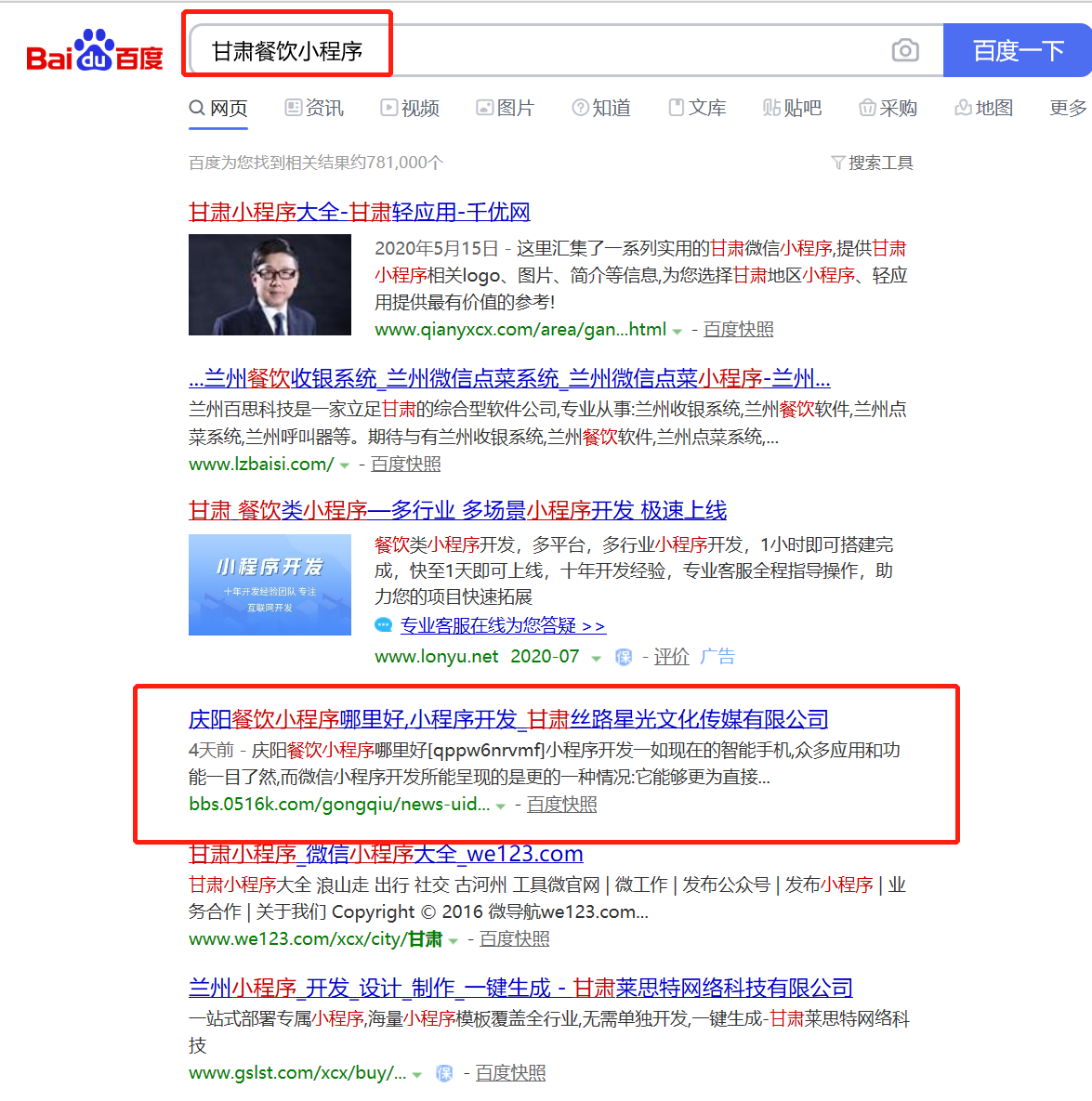Image resolution: width=1092 pixels, height=1101 pixels.
Task: Click the URL www.gslst.com/xcx/buy/...
Action: [297, 1073]
